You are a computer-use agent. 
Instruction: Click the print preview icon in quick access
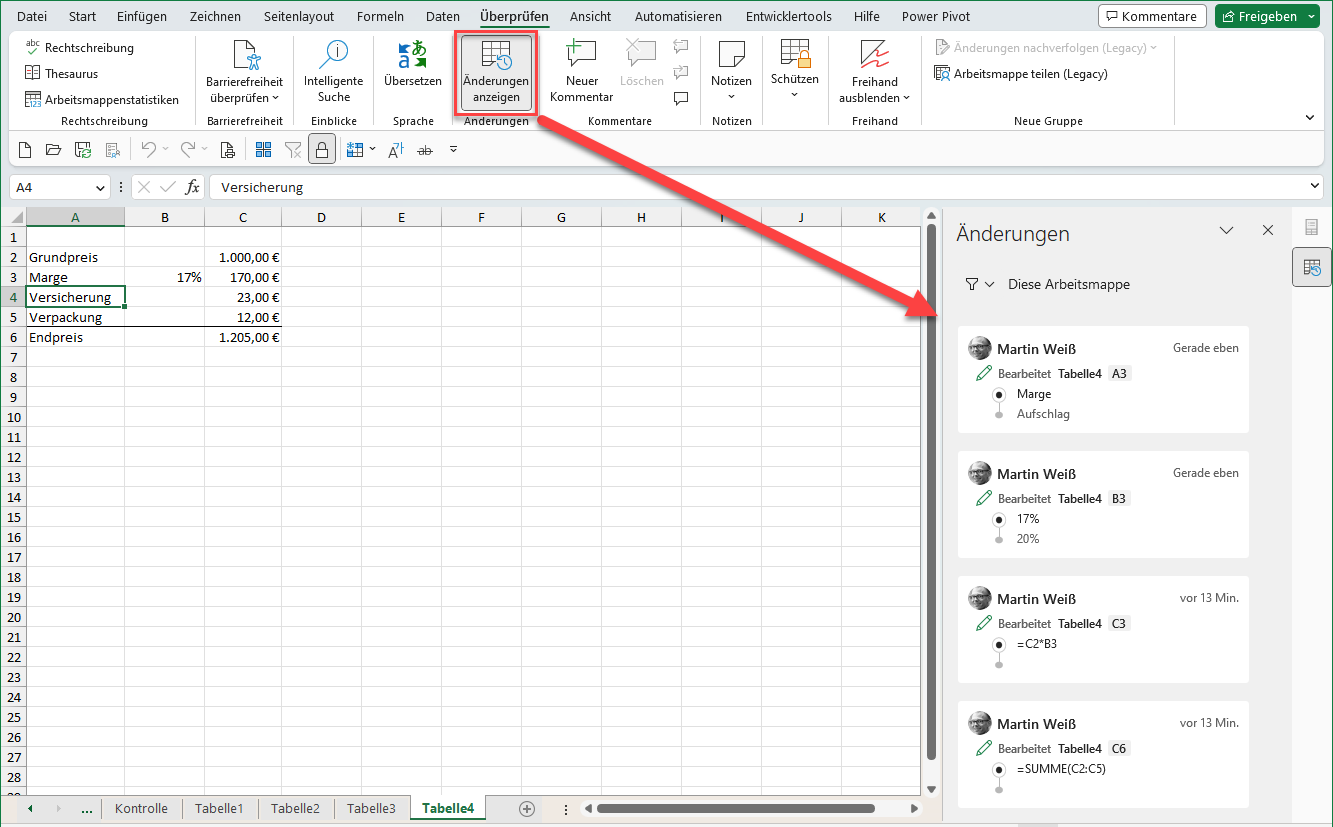click(x=227, y=150)
